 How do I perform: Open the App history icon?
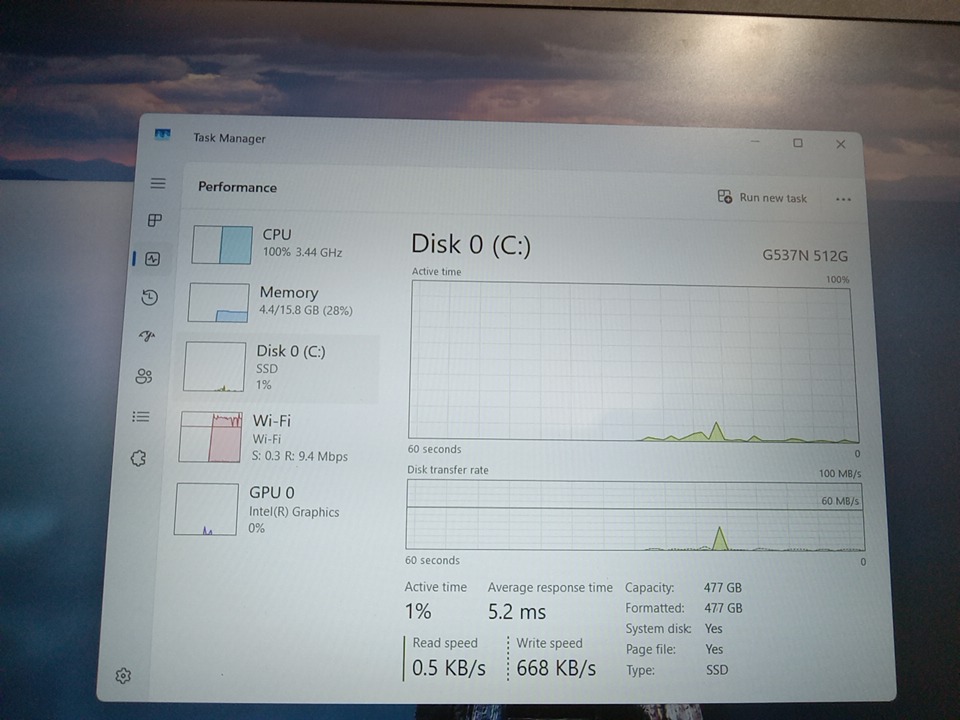(150, 297)
